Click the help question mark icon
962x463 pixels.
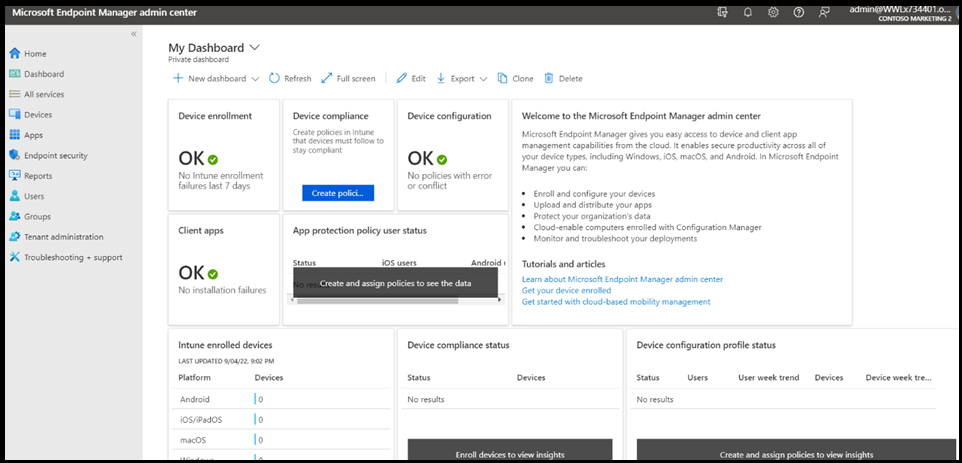click(x=798, y=12)
